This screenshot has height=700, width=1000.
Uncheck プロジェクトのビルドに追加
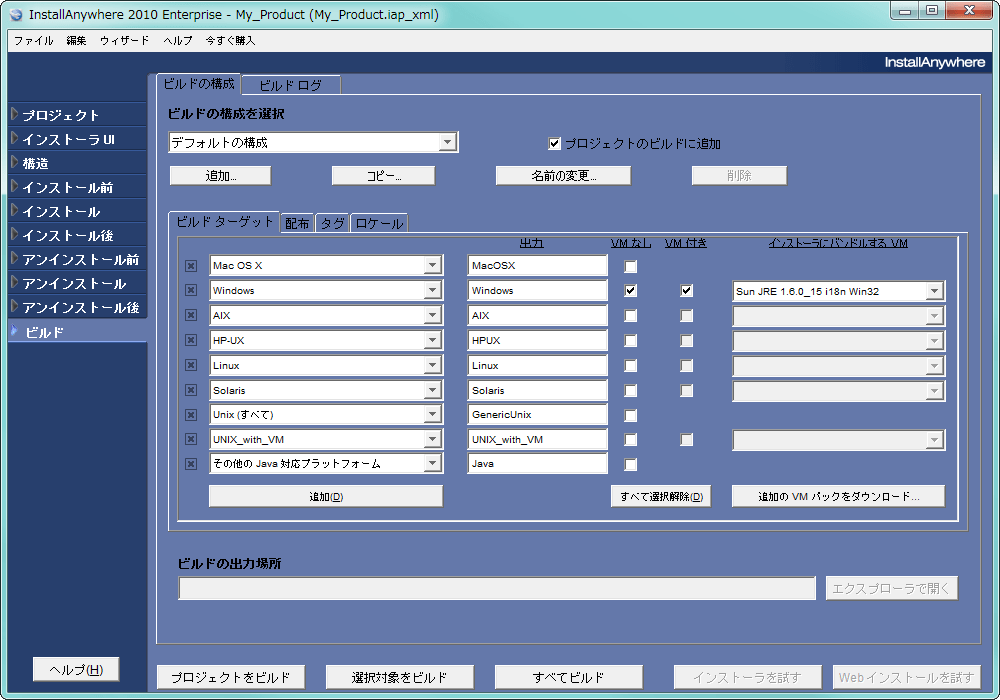554,142
